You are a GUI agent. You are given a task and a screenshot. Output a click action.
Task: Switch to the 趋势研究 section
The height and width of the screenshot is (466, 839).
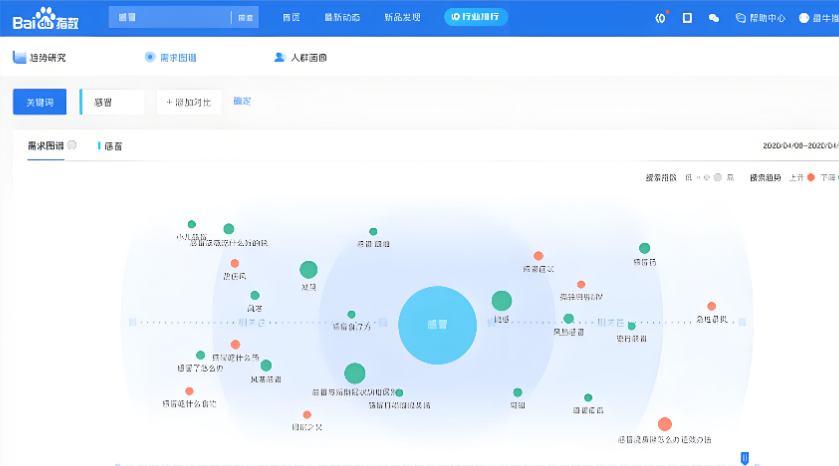pos(40,57)
